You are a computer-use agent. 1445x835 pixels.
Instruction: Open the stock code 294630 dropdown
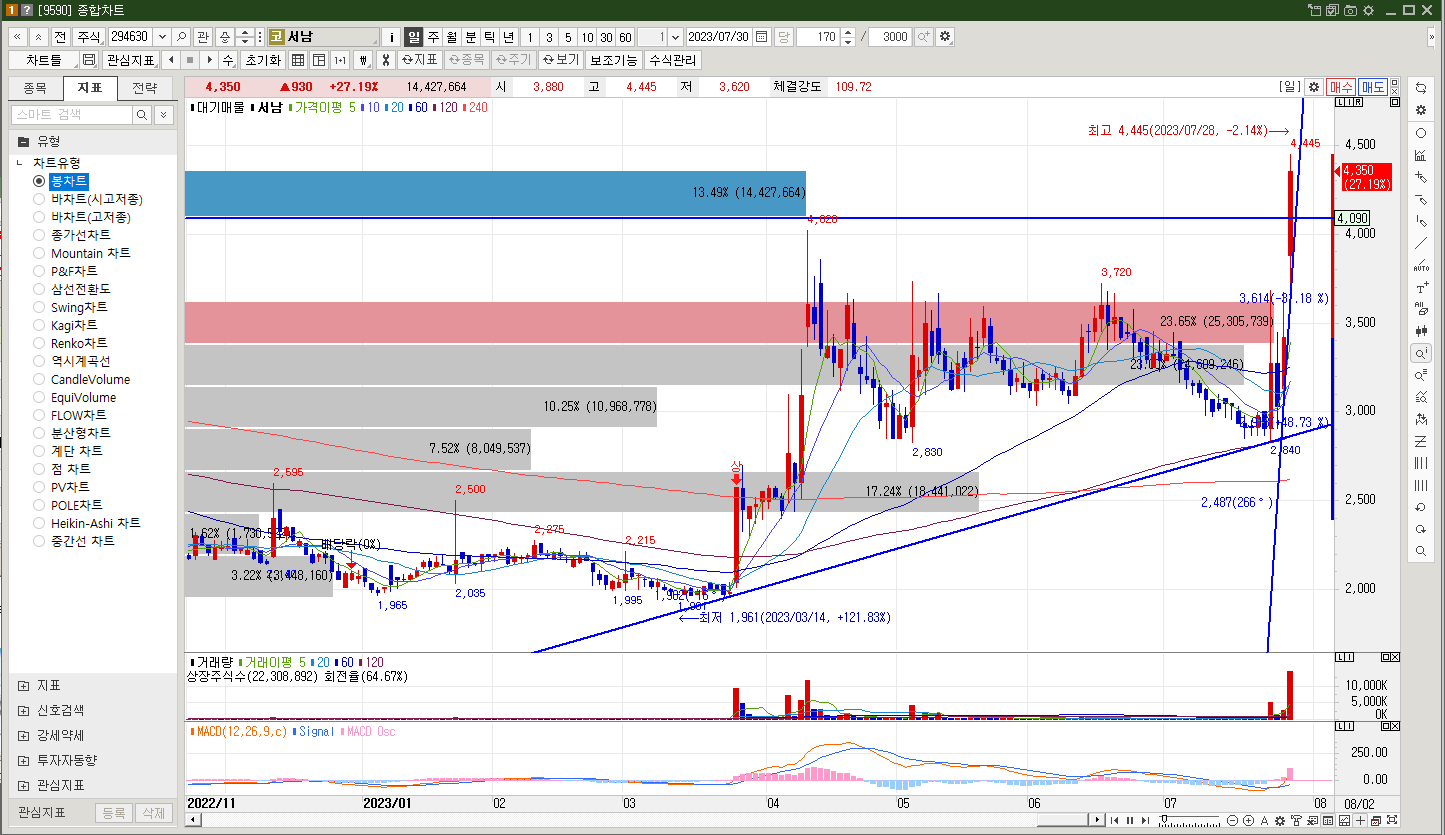pos(163,36)
